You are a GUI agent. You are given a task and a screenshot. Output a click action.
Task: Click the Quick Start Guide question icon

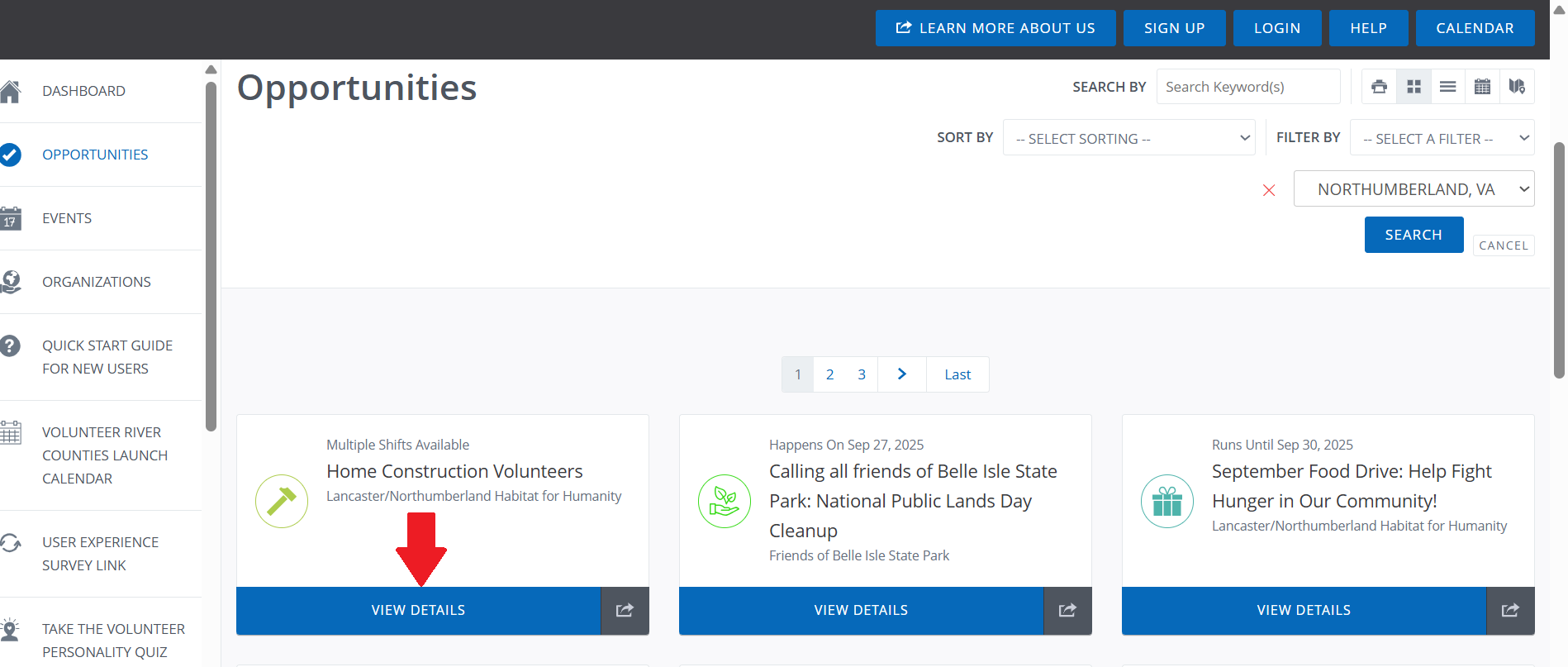tap(10, 345)
